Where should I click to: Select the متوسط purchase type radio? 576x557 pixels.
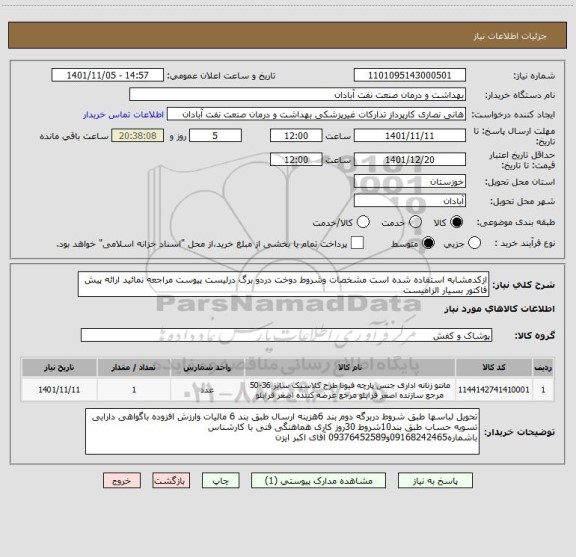(428, 243)
